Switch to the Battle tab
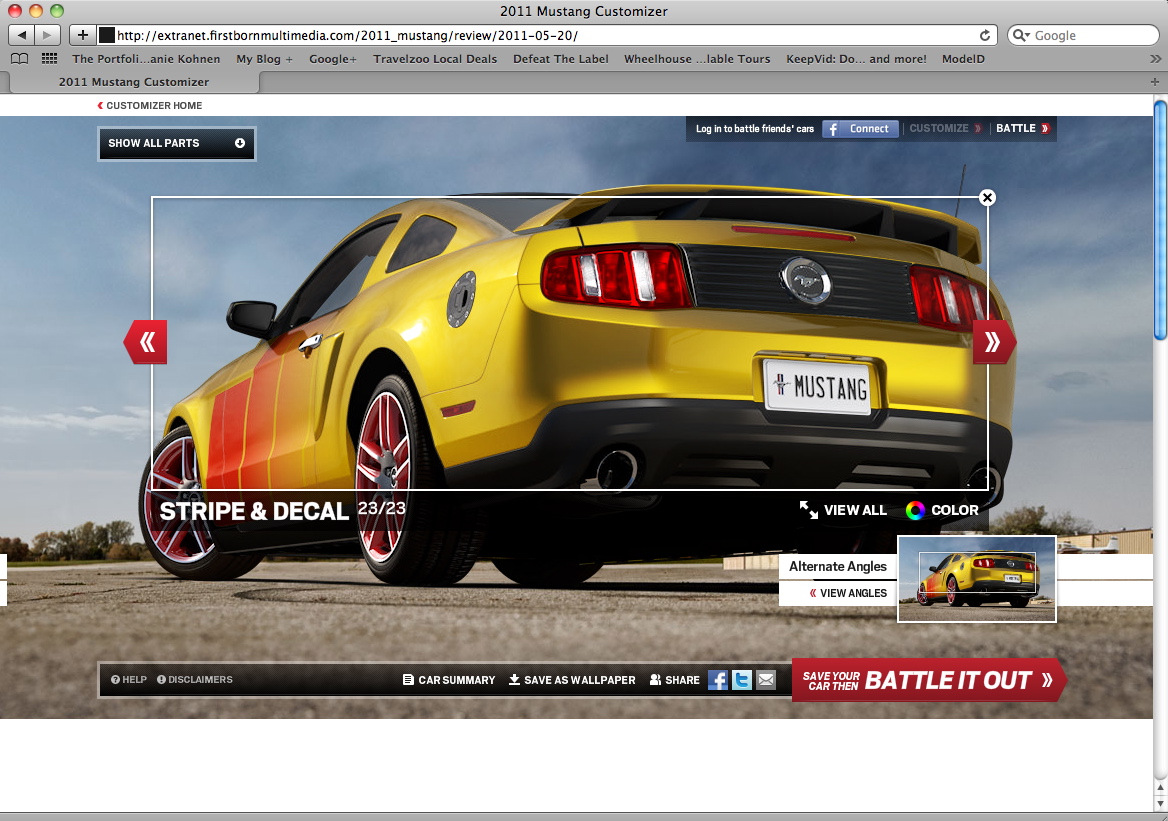 point(1022,128)
